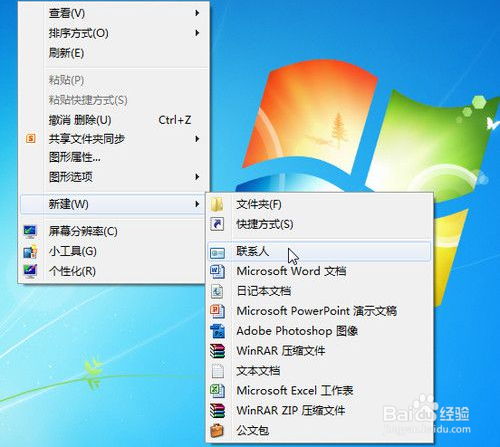Click the contact card icon beside 联系人
Image resolution: width=500 pixels, height=447 pixels.
pyautogui.click(x=217, y=253)
